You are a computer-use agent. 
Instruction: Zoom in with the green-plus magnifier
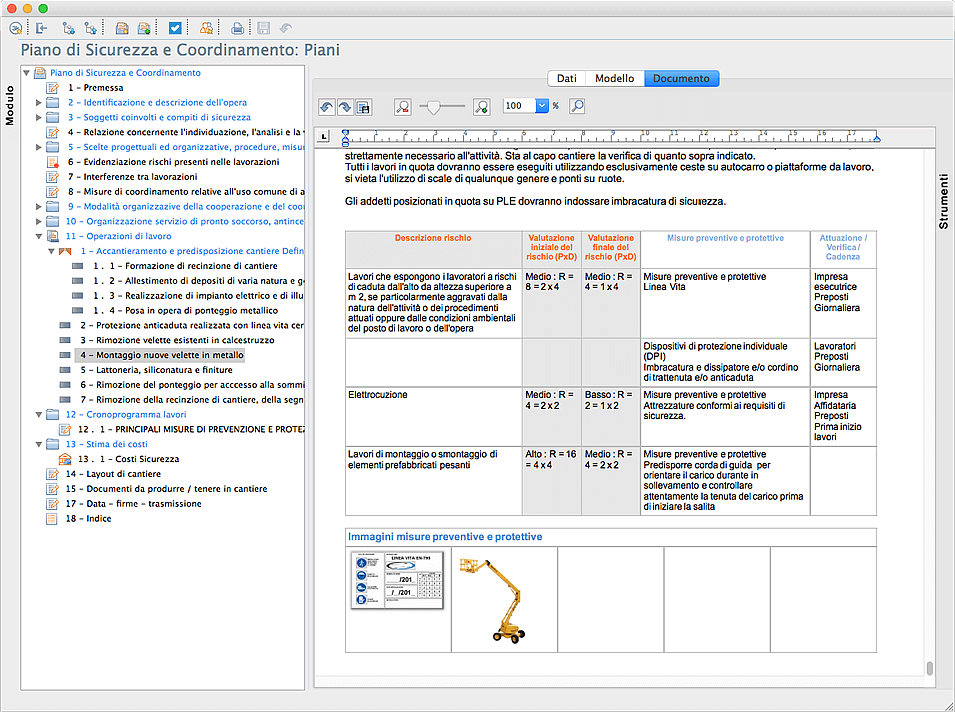(x=481, y=107)
